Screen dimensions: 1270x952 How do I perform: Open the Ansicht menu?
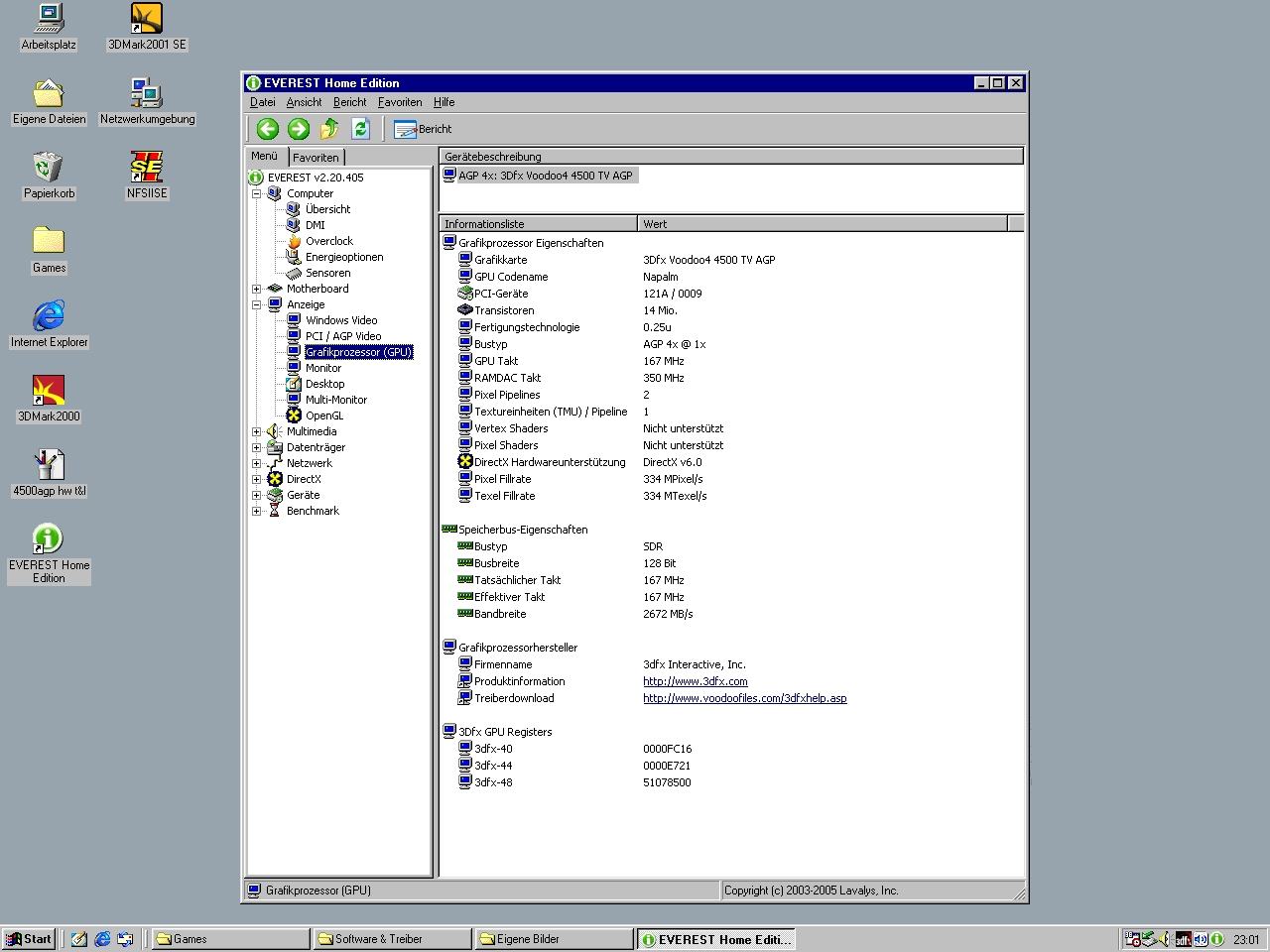coord(304,102)
